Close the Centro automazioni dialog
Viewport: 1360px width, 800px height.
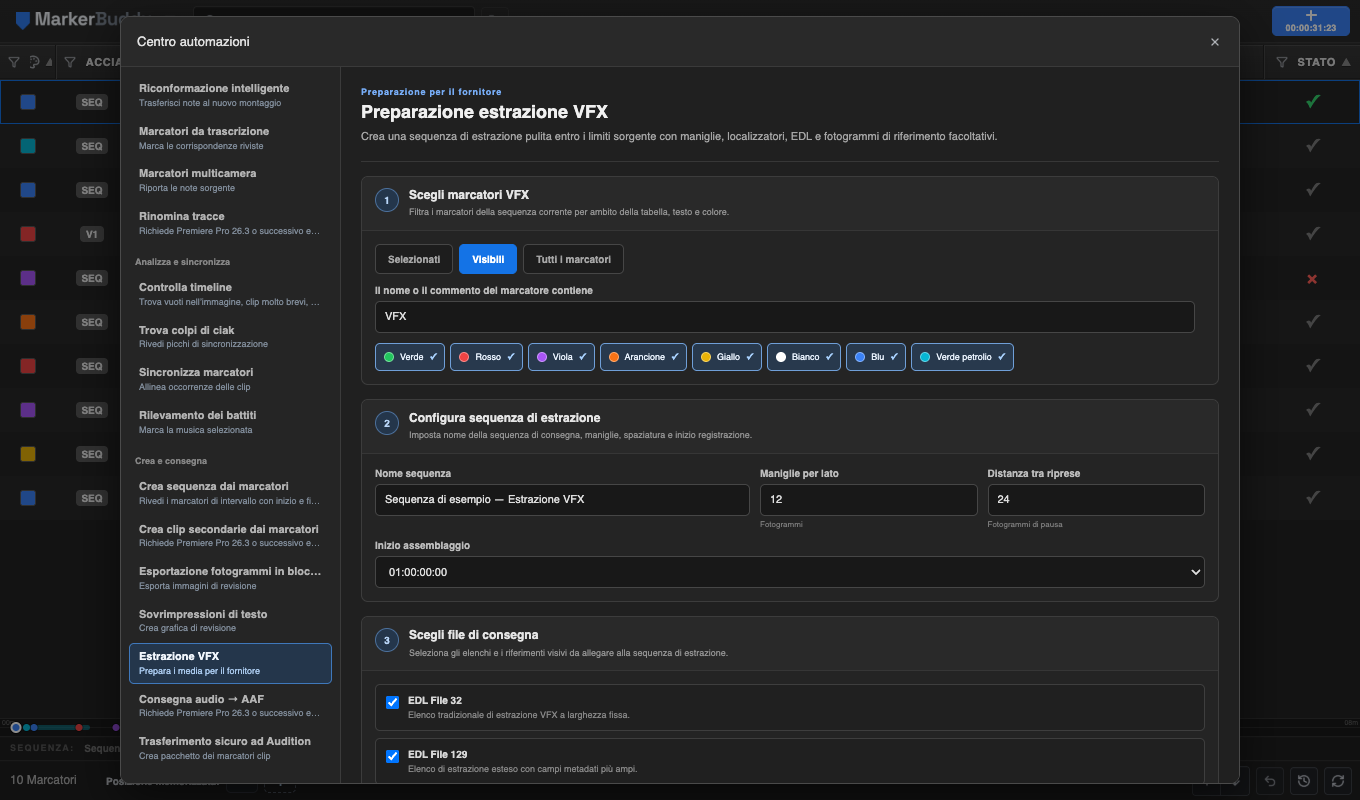click(1215, 42)
